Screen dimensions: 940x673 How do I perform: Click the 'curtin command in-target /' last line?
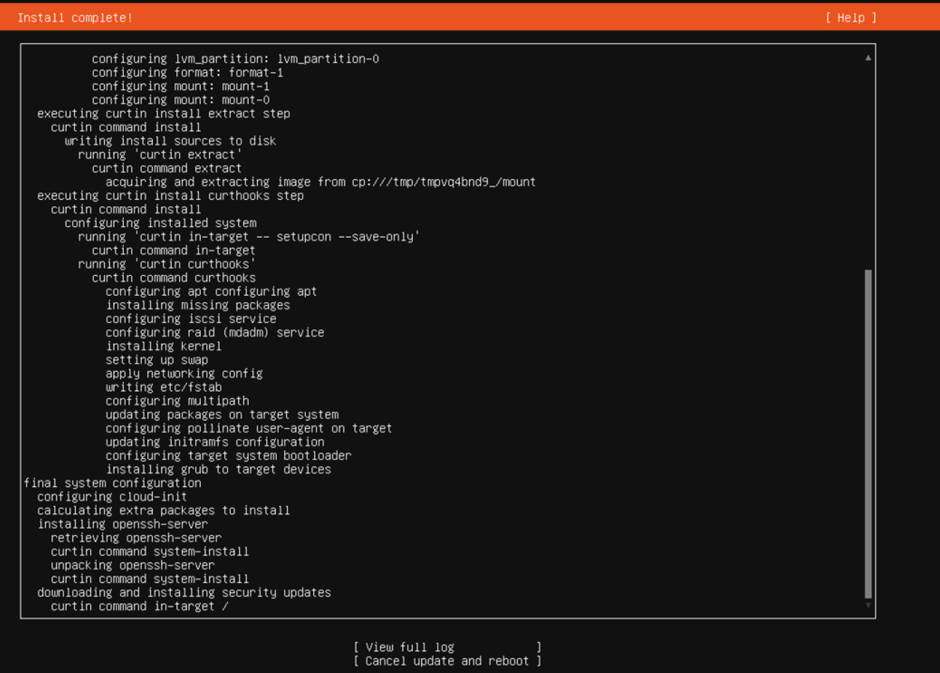pos(139,606)
